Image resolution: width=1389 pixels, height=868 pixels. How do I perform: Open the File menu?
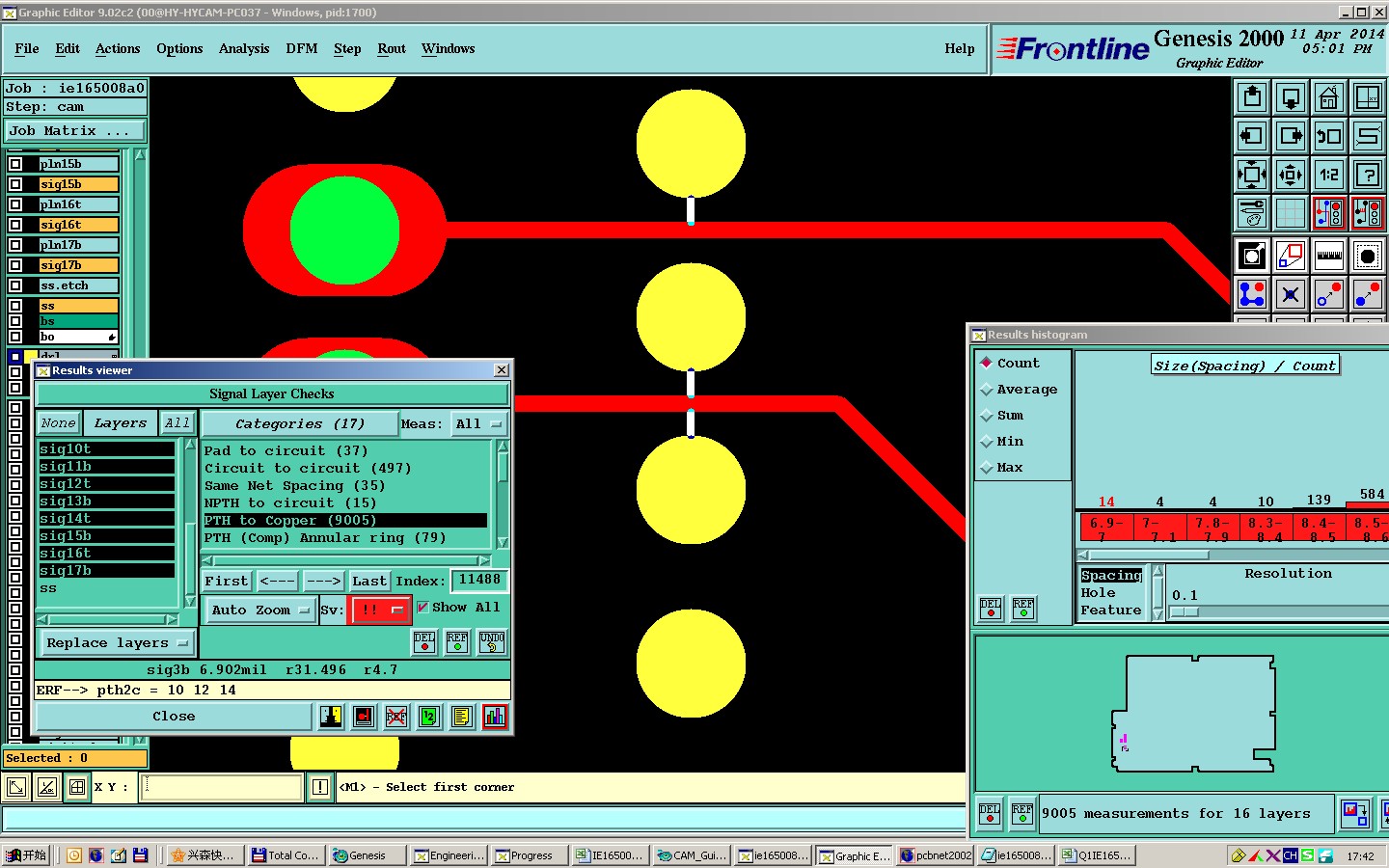(x=27, y=48)
